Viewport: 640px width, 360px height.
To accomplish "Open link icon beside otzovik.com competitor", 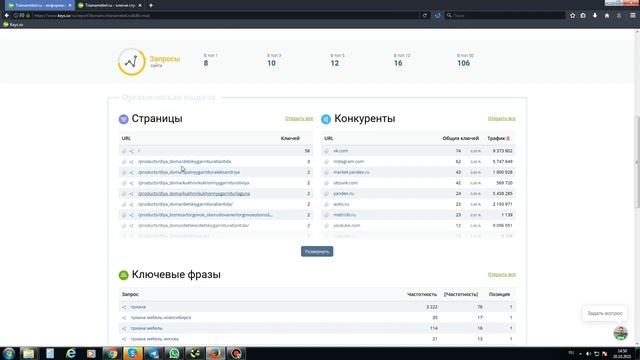I will pos(327,183).
